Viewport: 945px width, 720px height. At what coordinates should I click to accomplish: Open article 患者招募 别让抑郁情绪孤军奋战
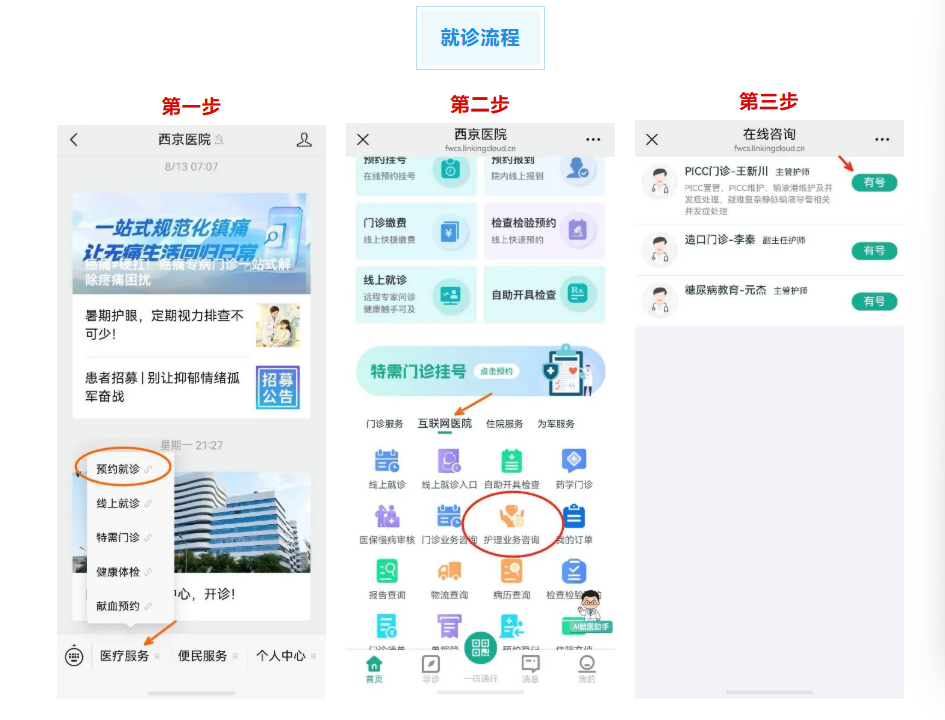[192, 387]
